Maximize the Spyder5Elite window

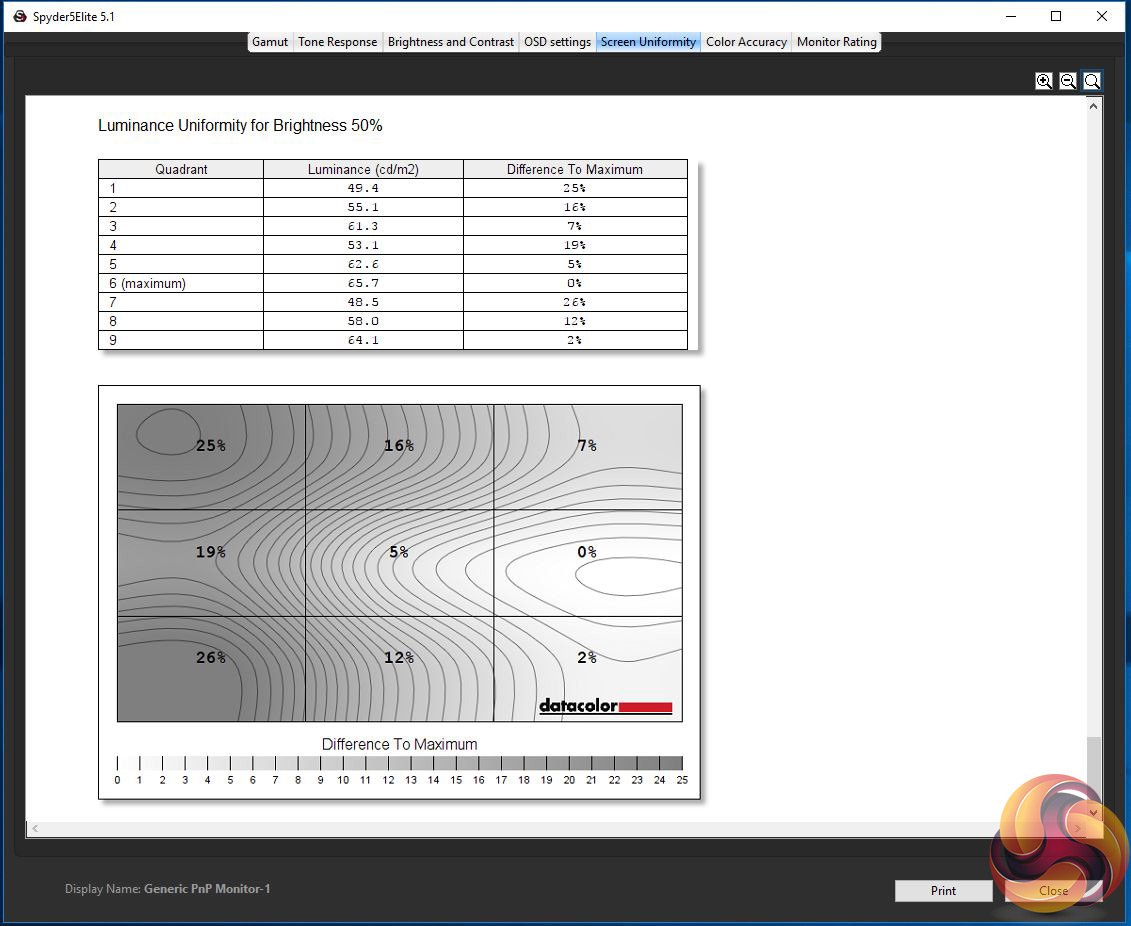pos(1056,16)
